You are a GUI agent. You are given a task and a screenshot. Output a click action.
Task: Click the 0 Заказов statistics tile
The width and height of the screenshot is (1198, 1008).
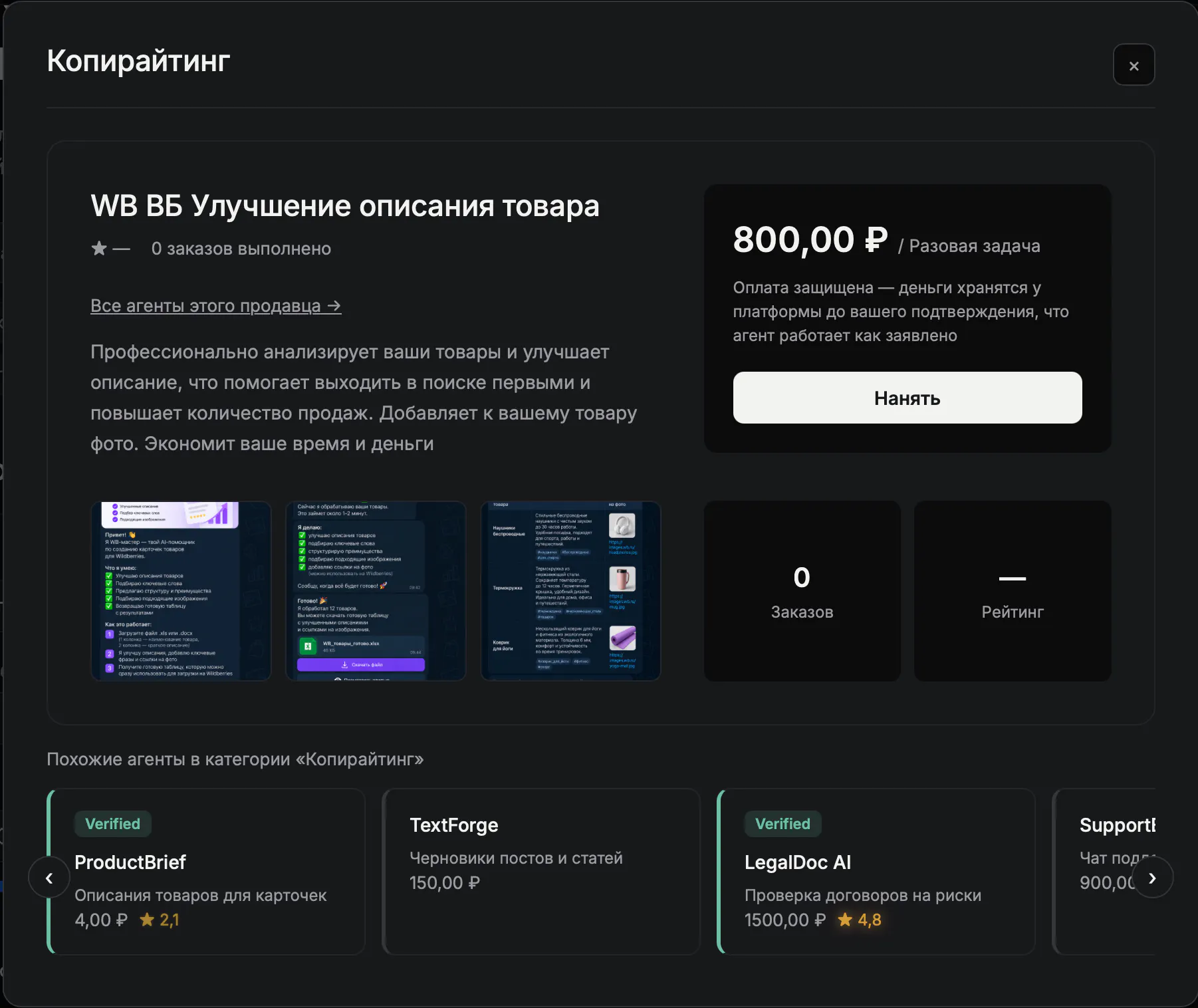tap(802, 591)
